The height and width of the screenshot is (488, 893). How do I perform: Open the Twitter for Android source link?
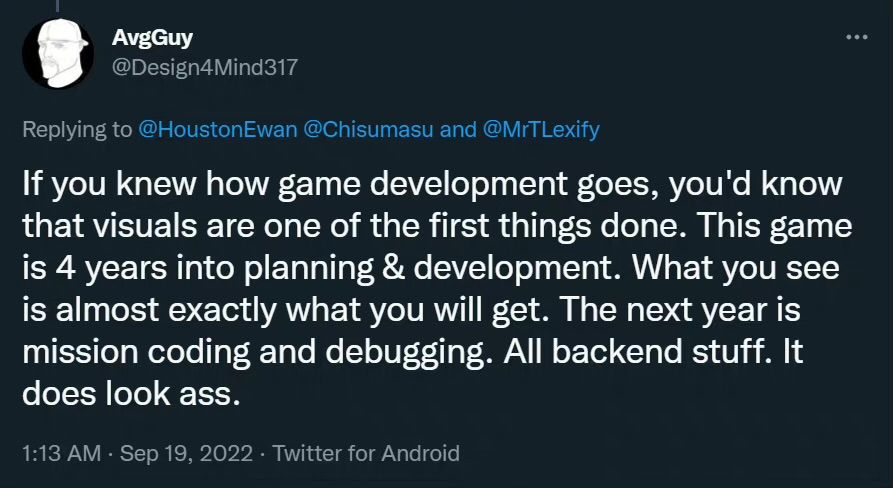coord(366,453)
